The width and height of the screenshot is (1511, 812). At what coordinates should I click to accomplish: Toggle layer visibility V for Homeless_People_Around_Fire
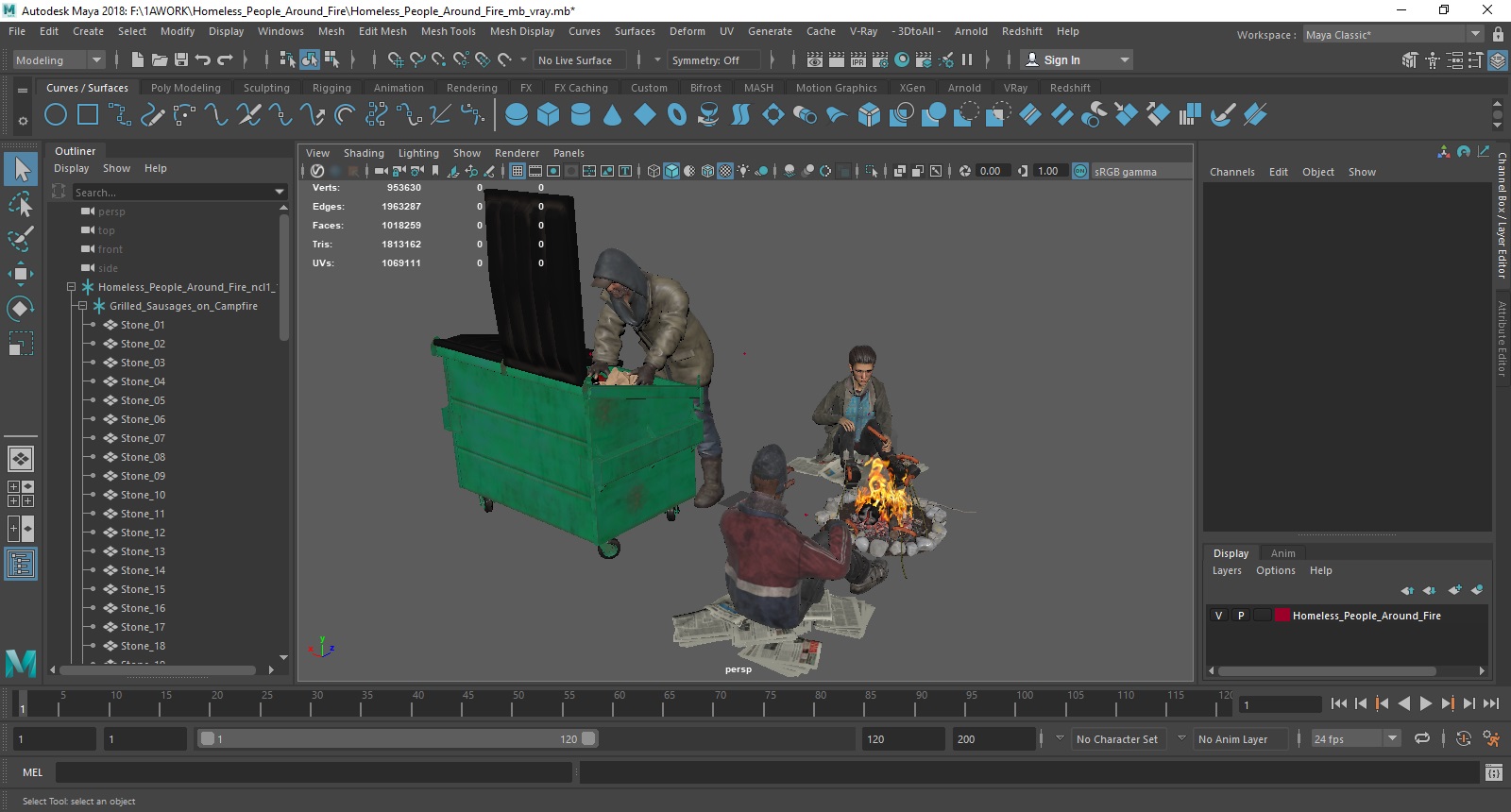tap(1218, 616)
